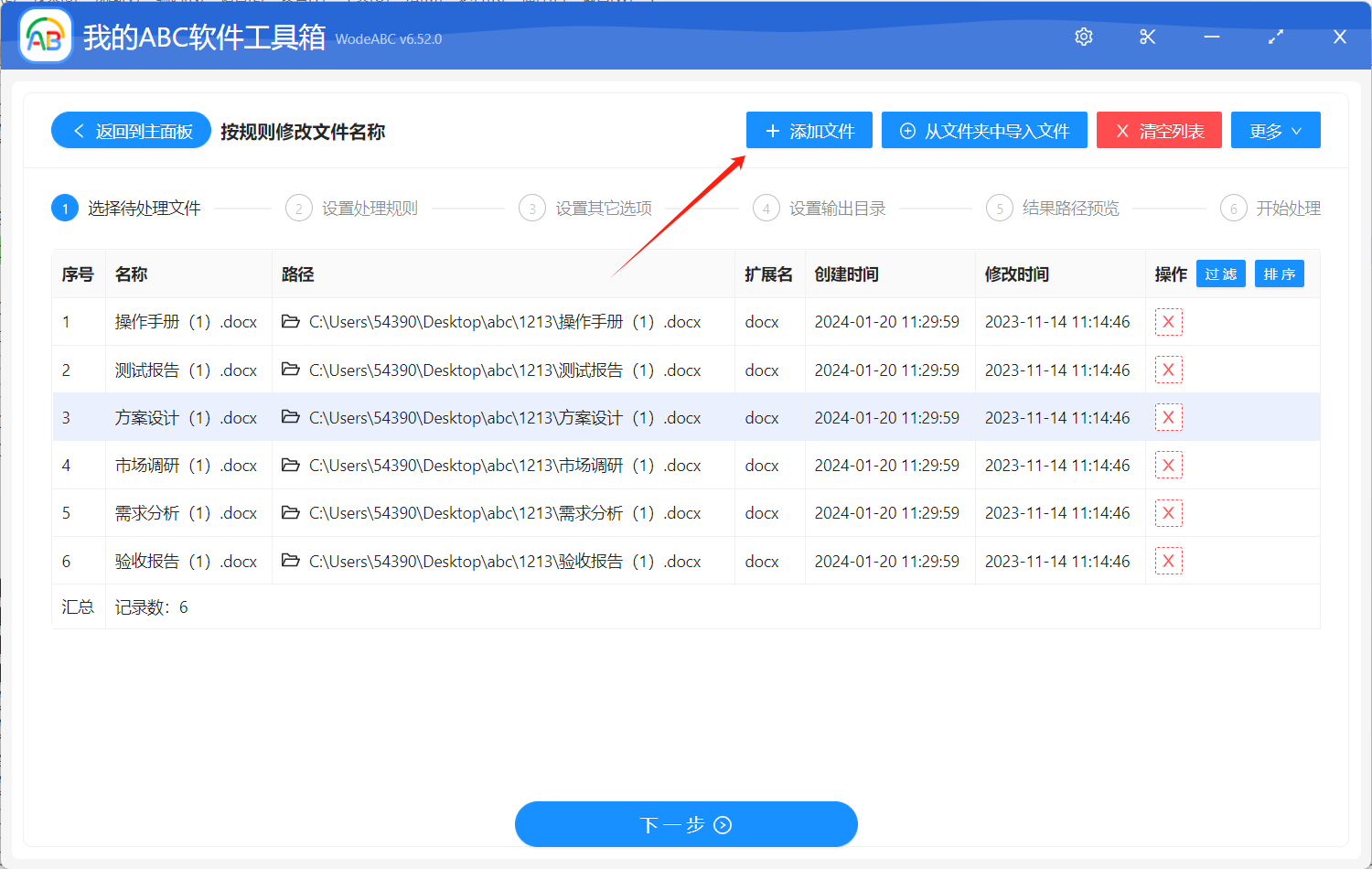Click the import icon on 从文件夹中导入文件 button

(906, 130)
